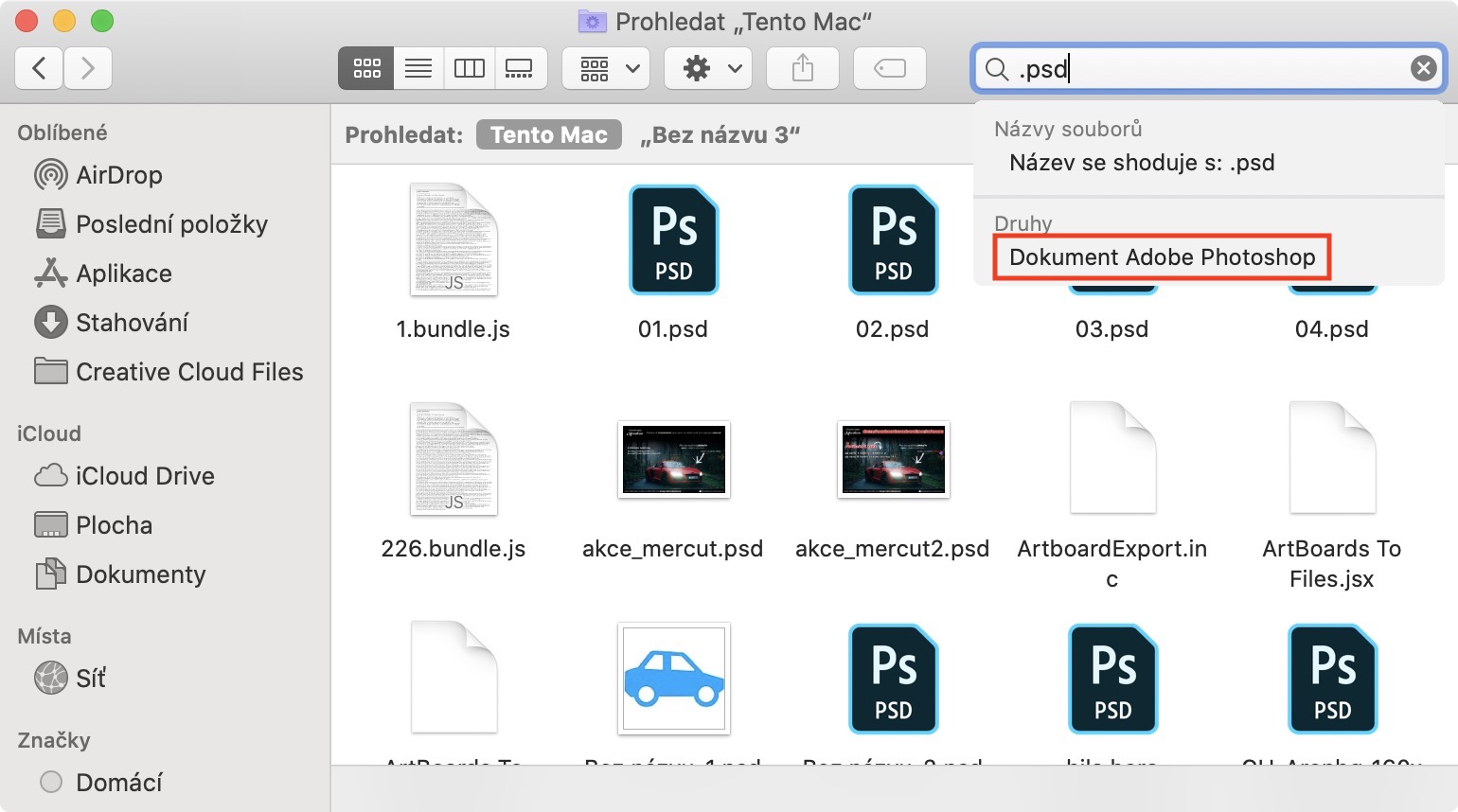Select the akce_mercut2.psd thumbnail

(x=893, y=459)
